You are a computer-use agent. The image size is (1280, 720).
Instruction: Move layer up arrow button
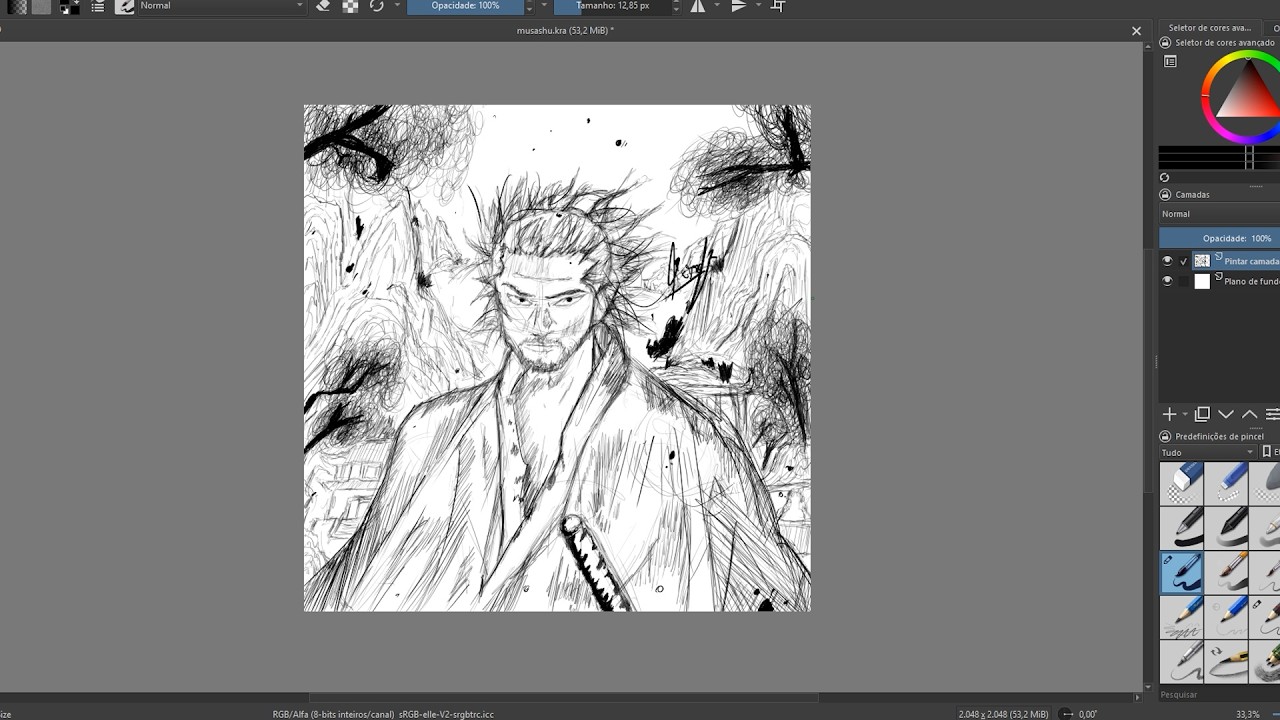pyautogui.click(x=1249, y=414)
